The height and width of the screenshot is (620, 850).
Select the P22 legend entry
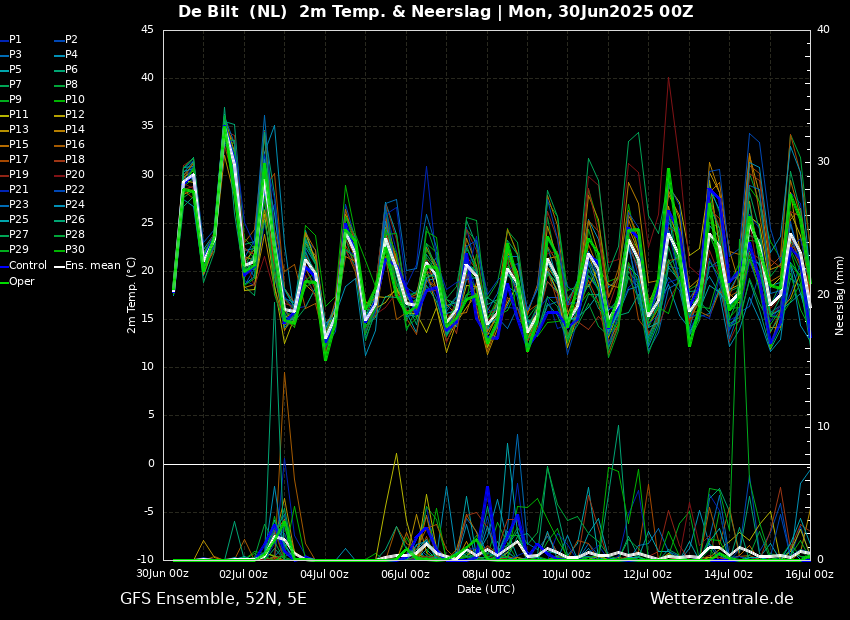(x=75, y=190)
